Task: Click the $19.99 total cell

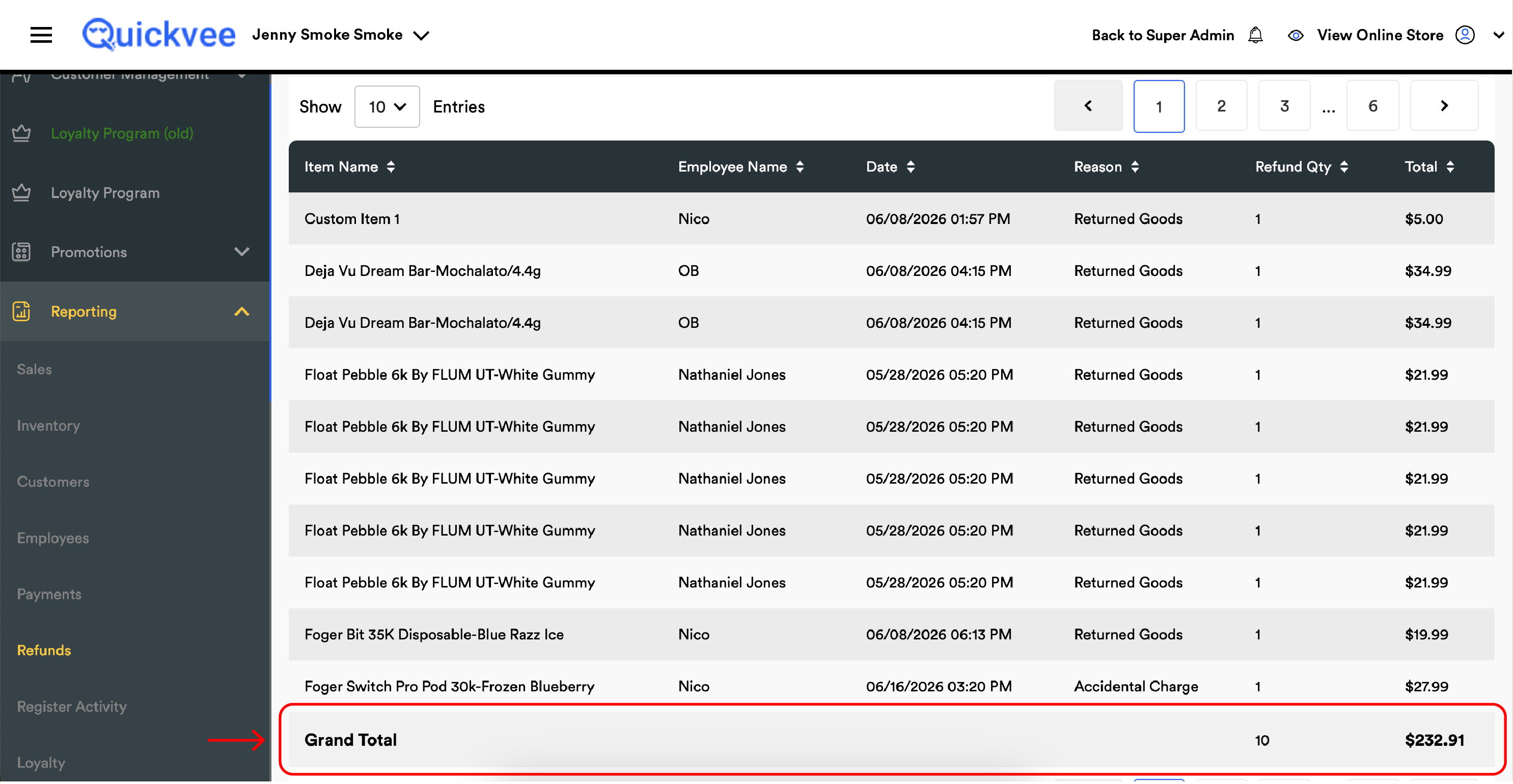Action: (x=1426, y=635)
